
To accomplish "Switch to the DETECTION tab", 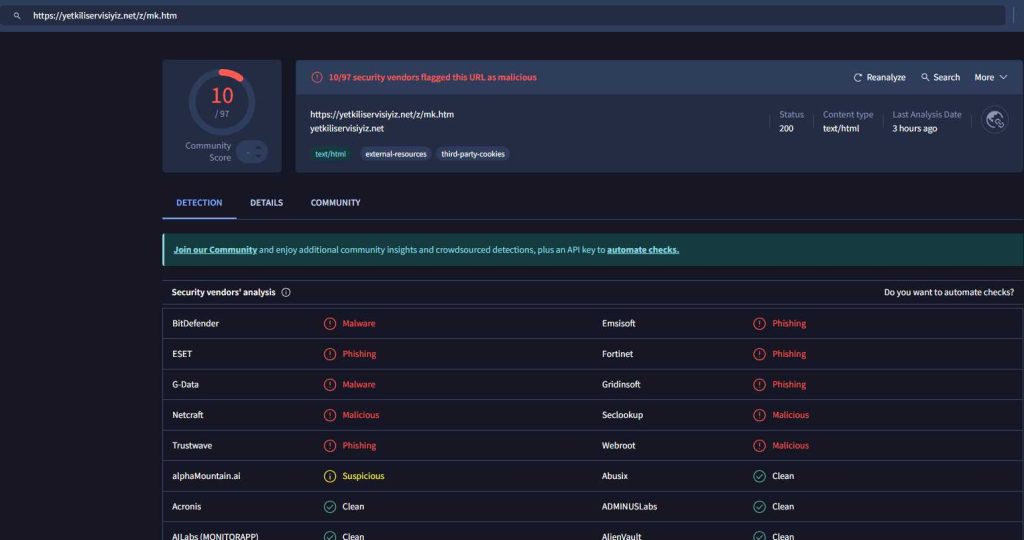I will pyautogui.click(x=199, y=202).
